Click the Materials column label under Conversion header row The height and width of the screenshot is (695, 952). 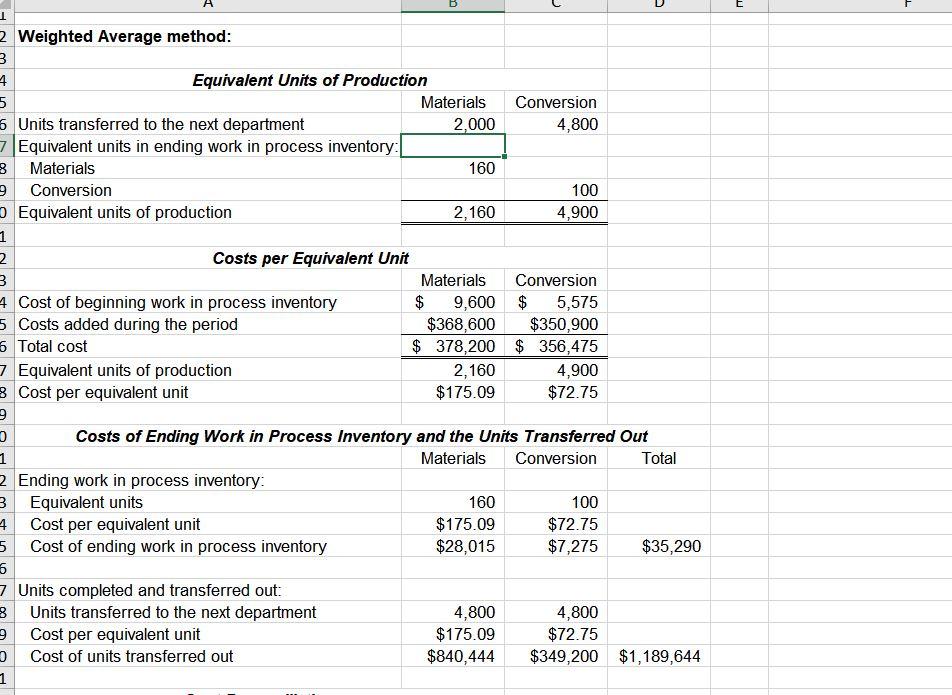454,102
